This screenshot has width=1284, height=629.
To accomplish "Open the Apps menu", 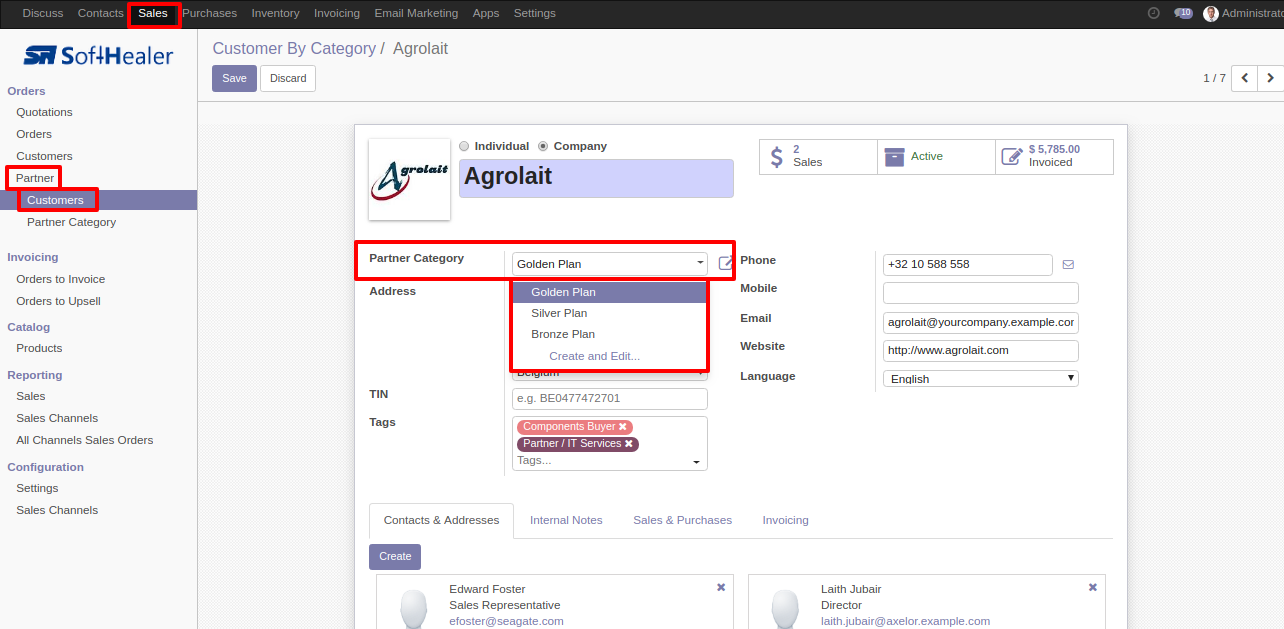I will pyautogui.click(x=486, y=13).
